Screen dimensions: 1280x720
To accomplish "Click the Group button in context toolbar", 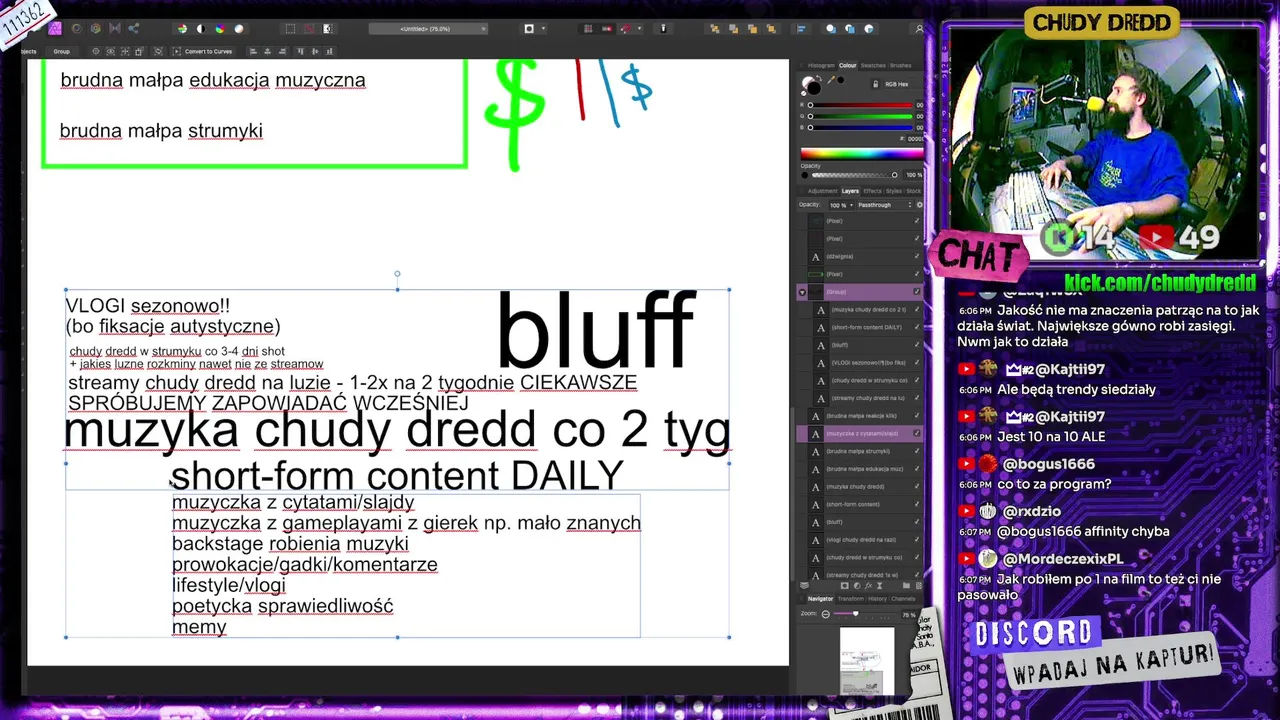I will coord(61,51).
